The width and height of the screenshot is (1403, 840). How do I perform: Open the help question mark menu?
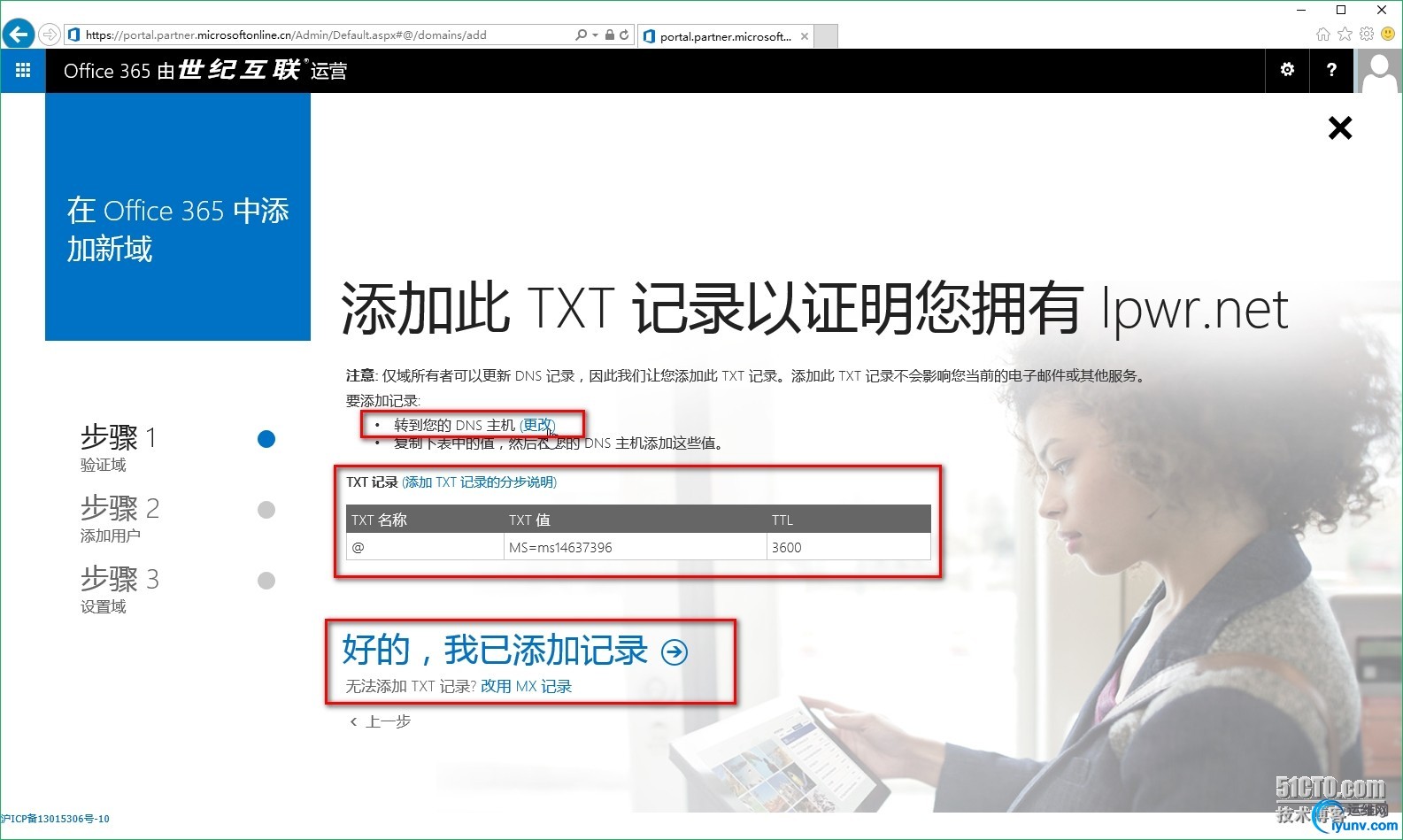point(1331,70)
